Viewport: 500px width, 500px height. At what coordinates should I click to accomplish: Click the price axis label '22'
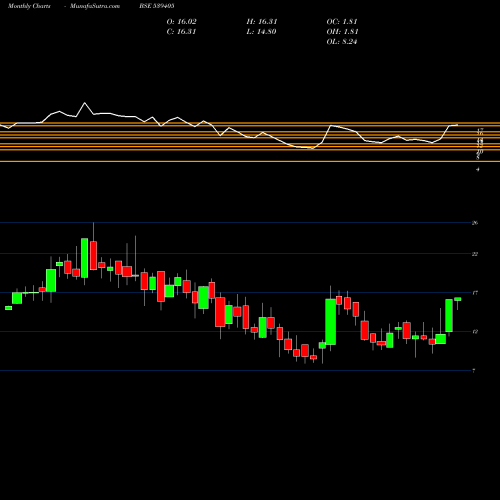click(x=475, y=254)
